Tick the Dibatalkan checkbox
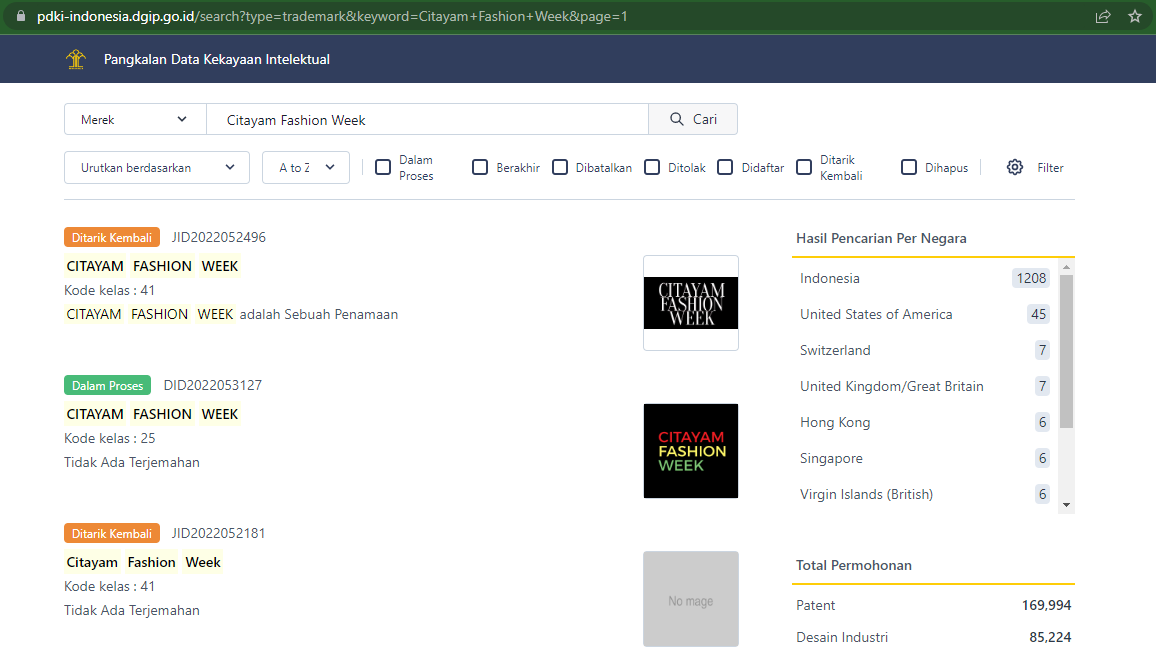Screen dimensions: 1156x652 click(x=560, y=167)
